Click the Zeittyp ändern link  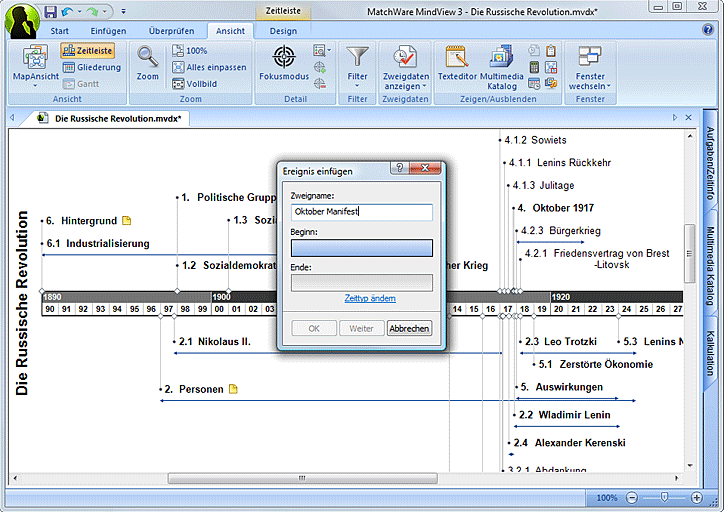(370, 299)
